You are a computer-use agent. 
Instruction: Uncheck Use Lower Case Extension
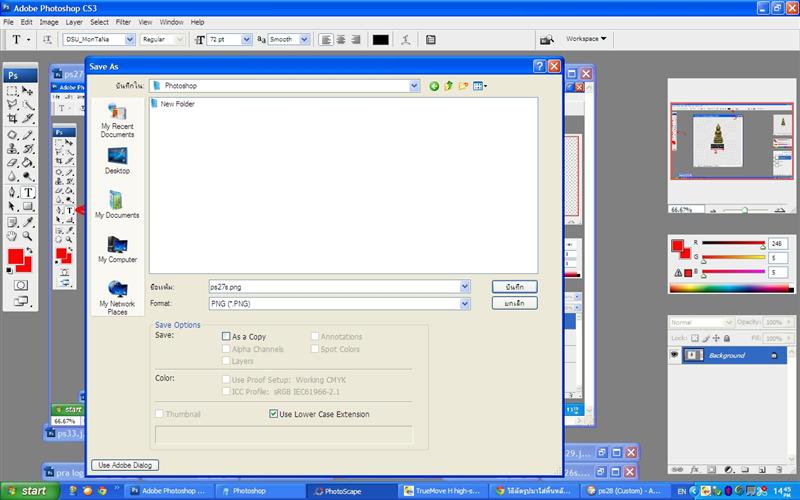point(273,414)
